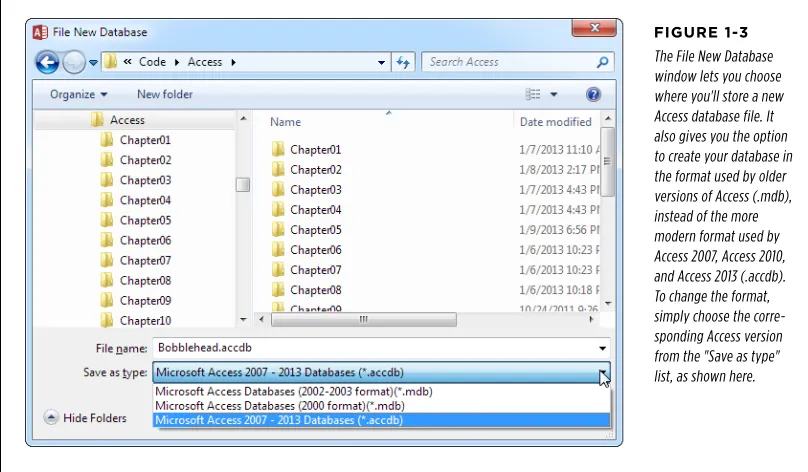Image resolution: width=808 pixels, height=472 pixels.
Task: Click horizontal scrollbar left arrow
Action: tap(262, 319)
